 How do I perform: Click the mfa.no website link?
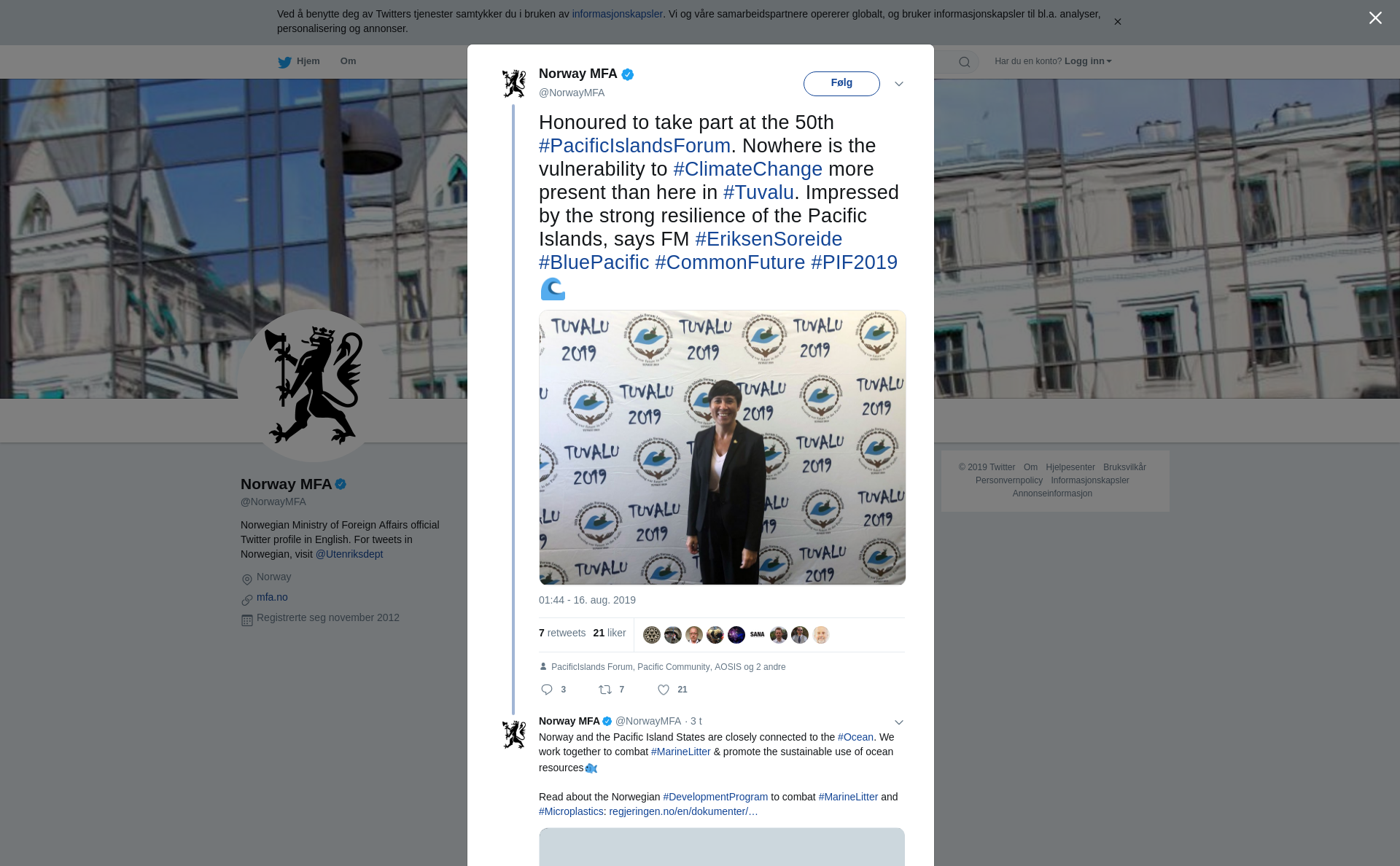click(x=272, y=597)
